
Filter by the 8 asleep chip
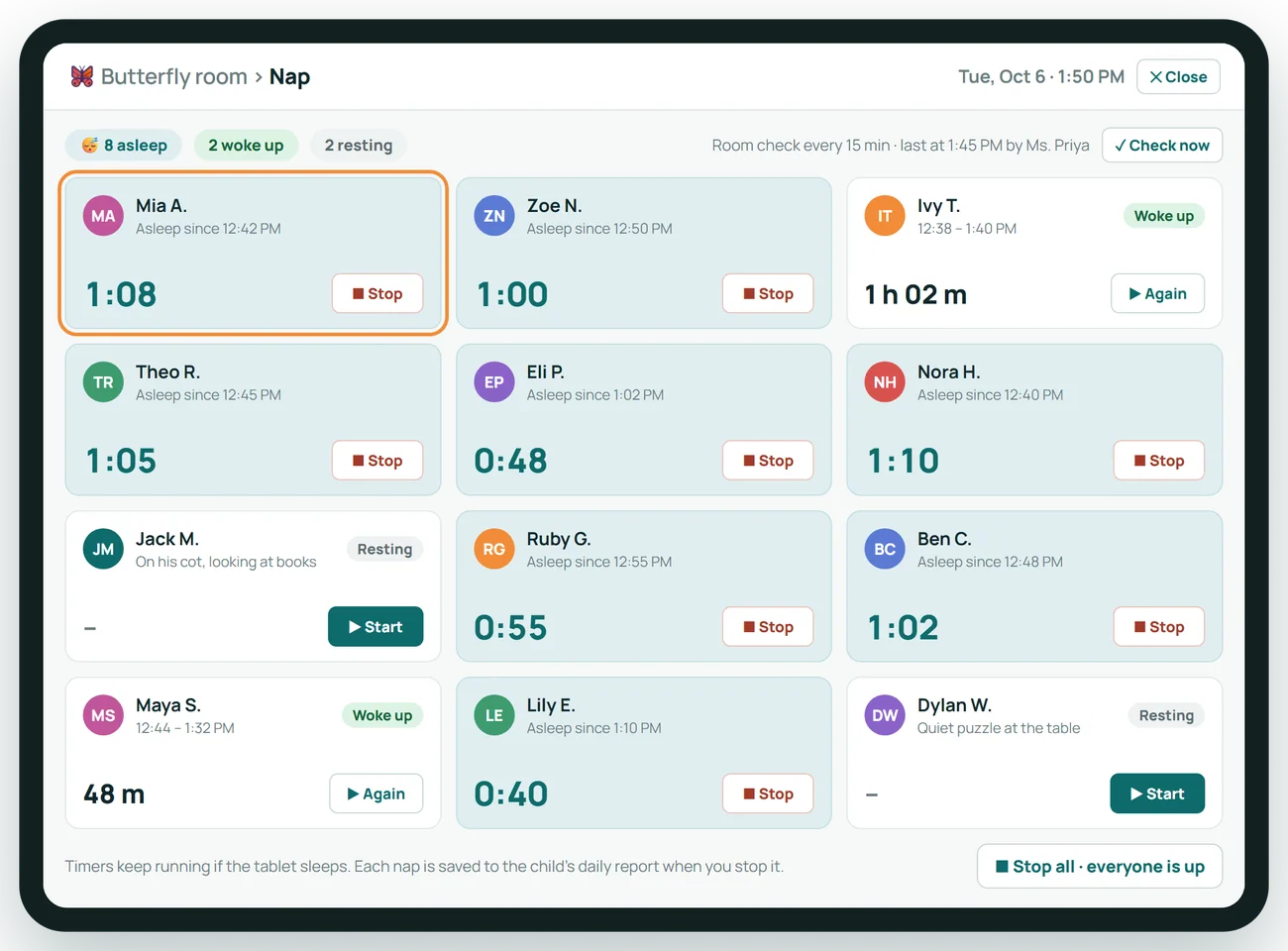(124, 146)
